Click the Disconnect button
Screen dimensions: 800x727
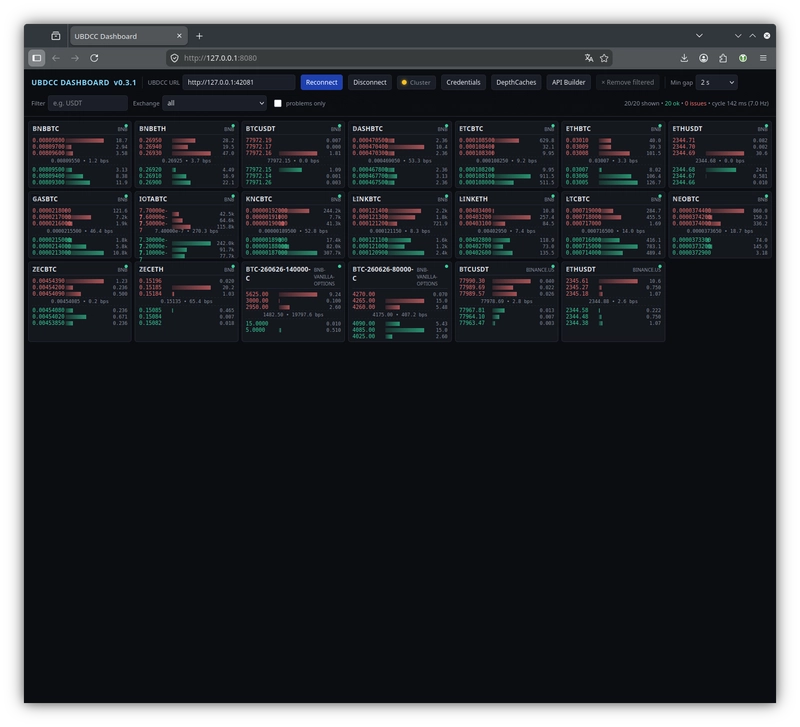[x=370, y=82]
